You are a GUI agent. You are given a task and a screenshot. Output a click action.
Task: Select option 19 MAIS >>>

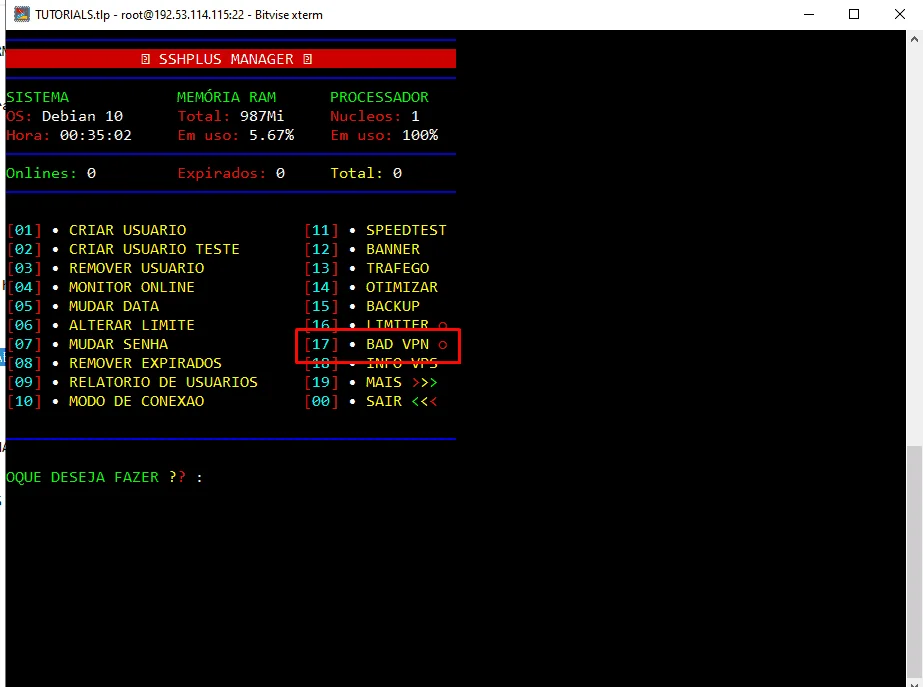click(x=371, y=382)
